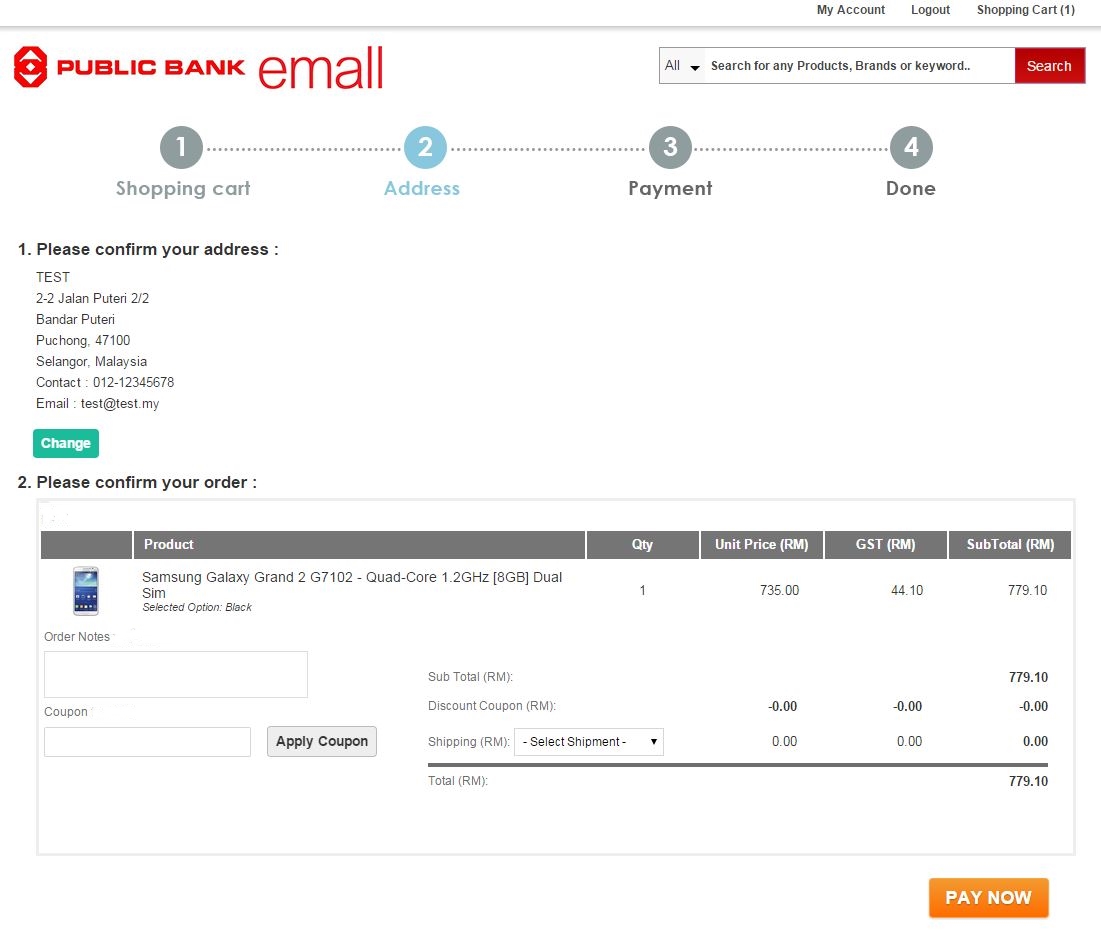Click the red Search button

coord(1049,66)
